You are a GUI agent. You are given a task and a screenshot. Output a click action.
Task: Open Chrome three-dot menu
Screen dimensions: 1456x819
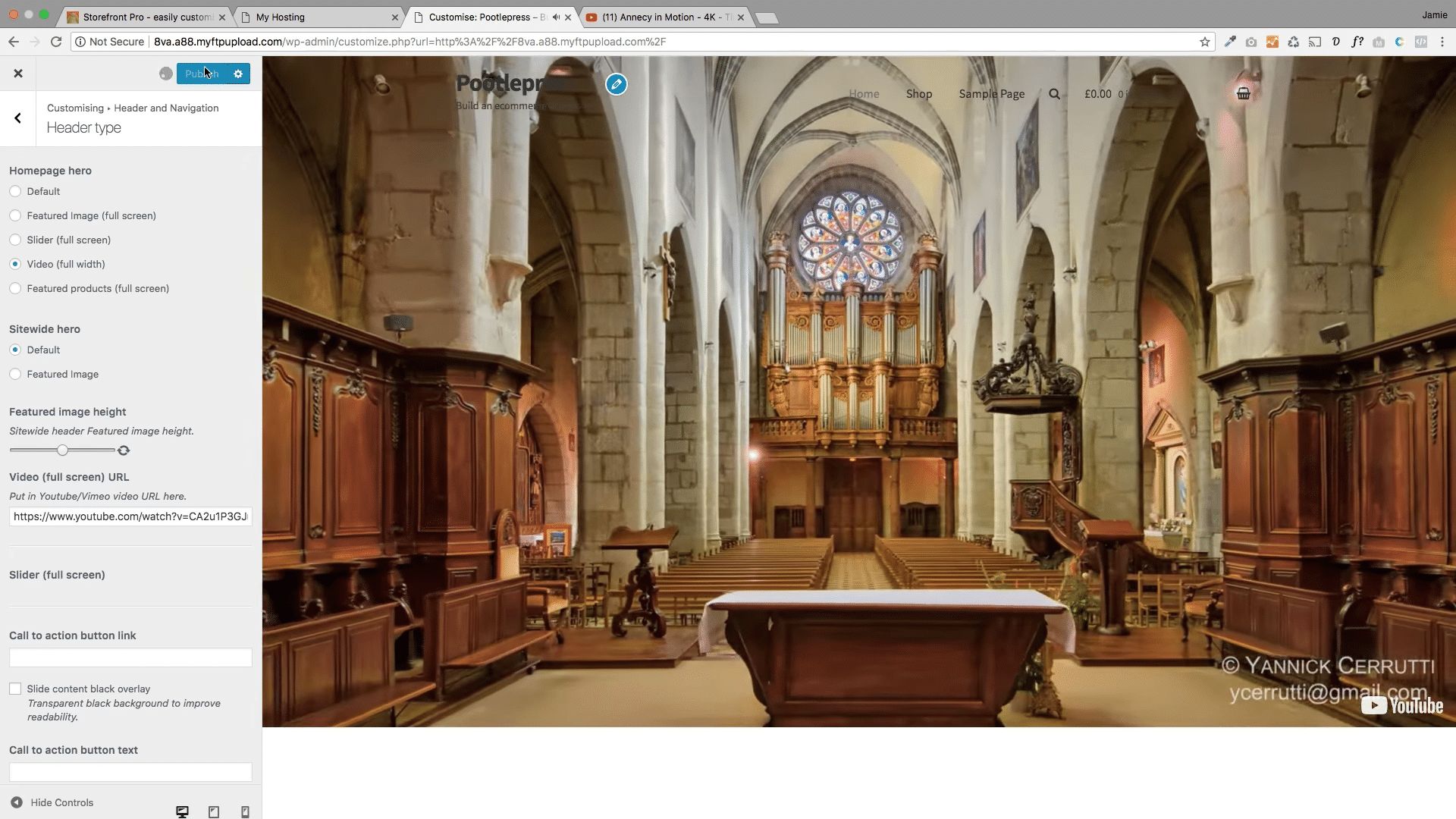coord(1442,42)
